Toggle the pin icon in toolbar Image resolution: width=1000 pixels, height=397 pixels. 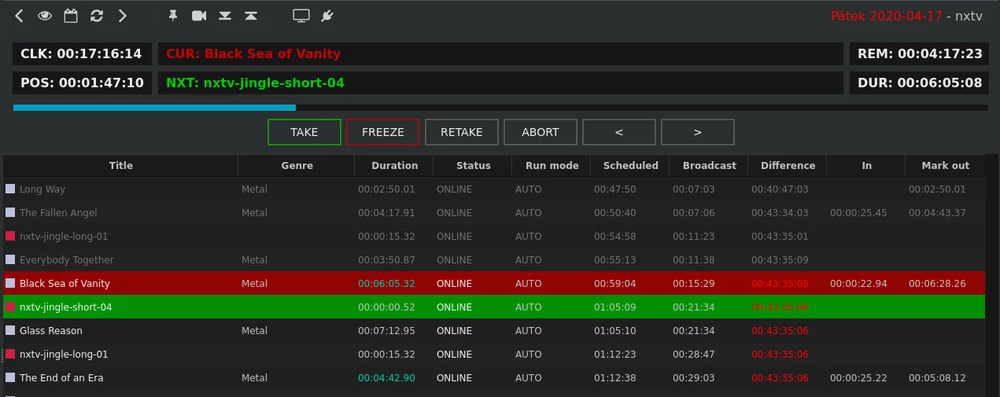coord(173,16)
